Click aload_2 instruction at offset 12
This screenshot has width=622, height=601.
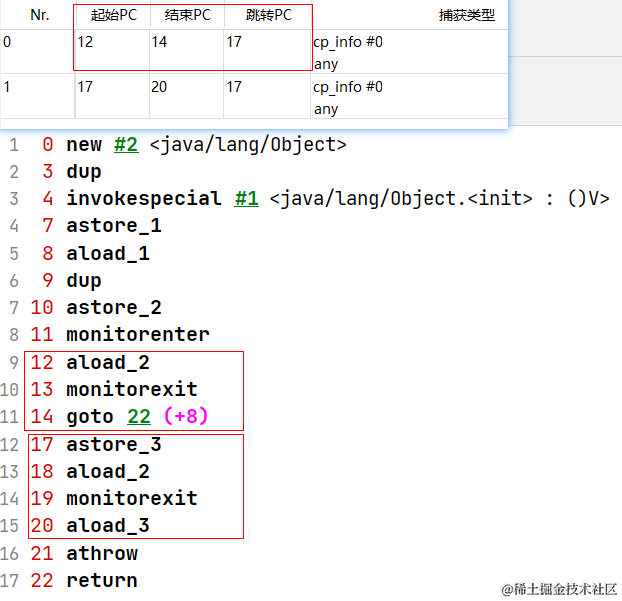[108, 362]
